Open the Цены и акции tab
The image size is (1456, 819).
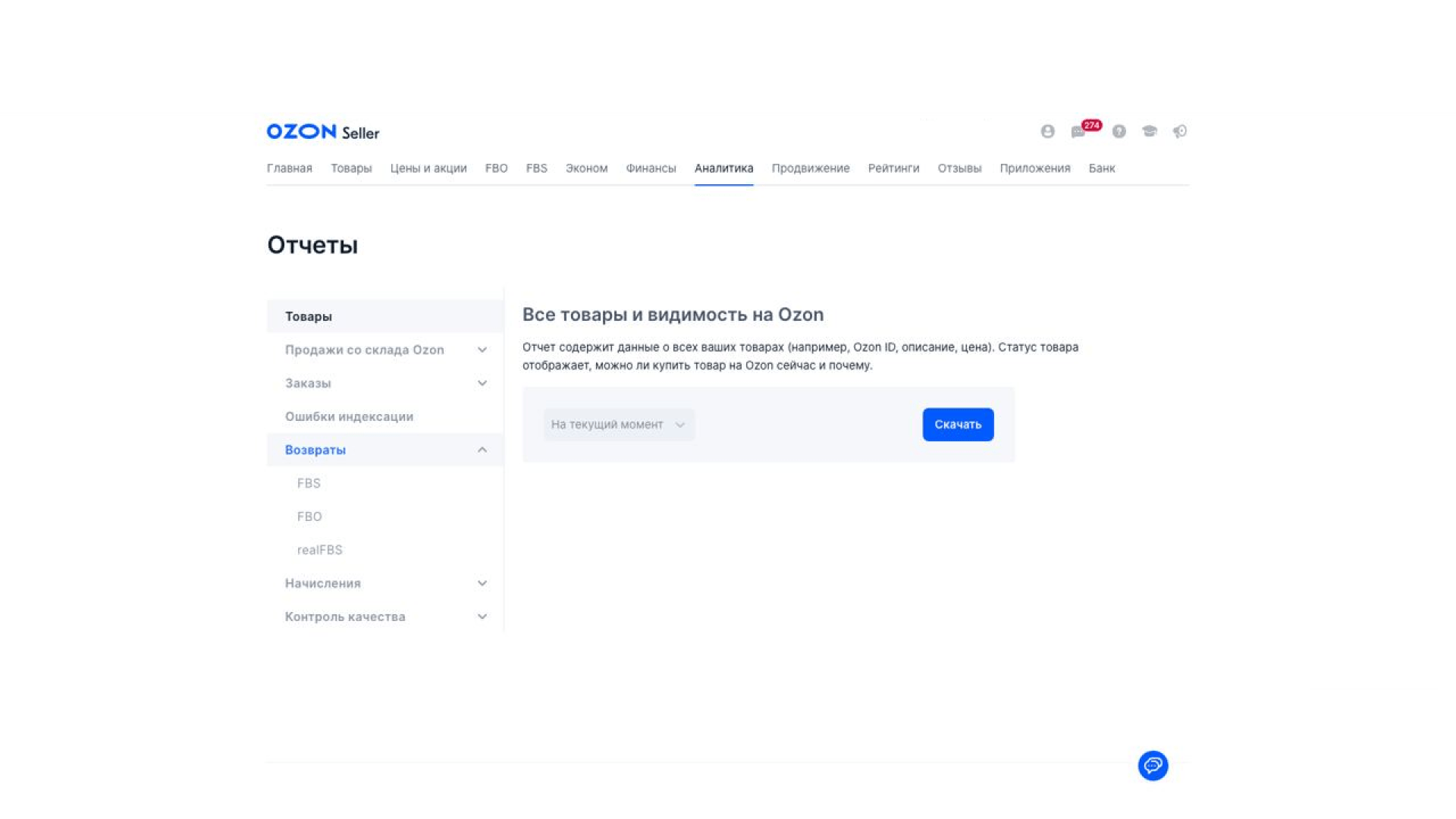428,168
